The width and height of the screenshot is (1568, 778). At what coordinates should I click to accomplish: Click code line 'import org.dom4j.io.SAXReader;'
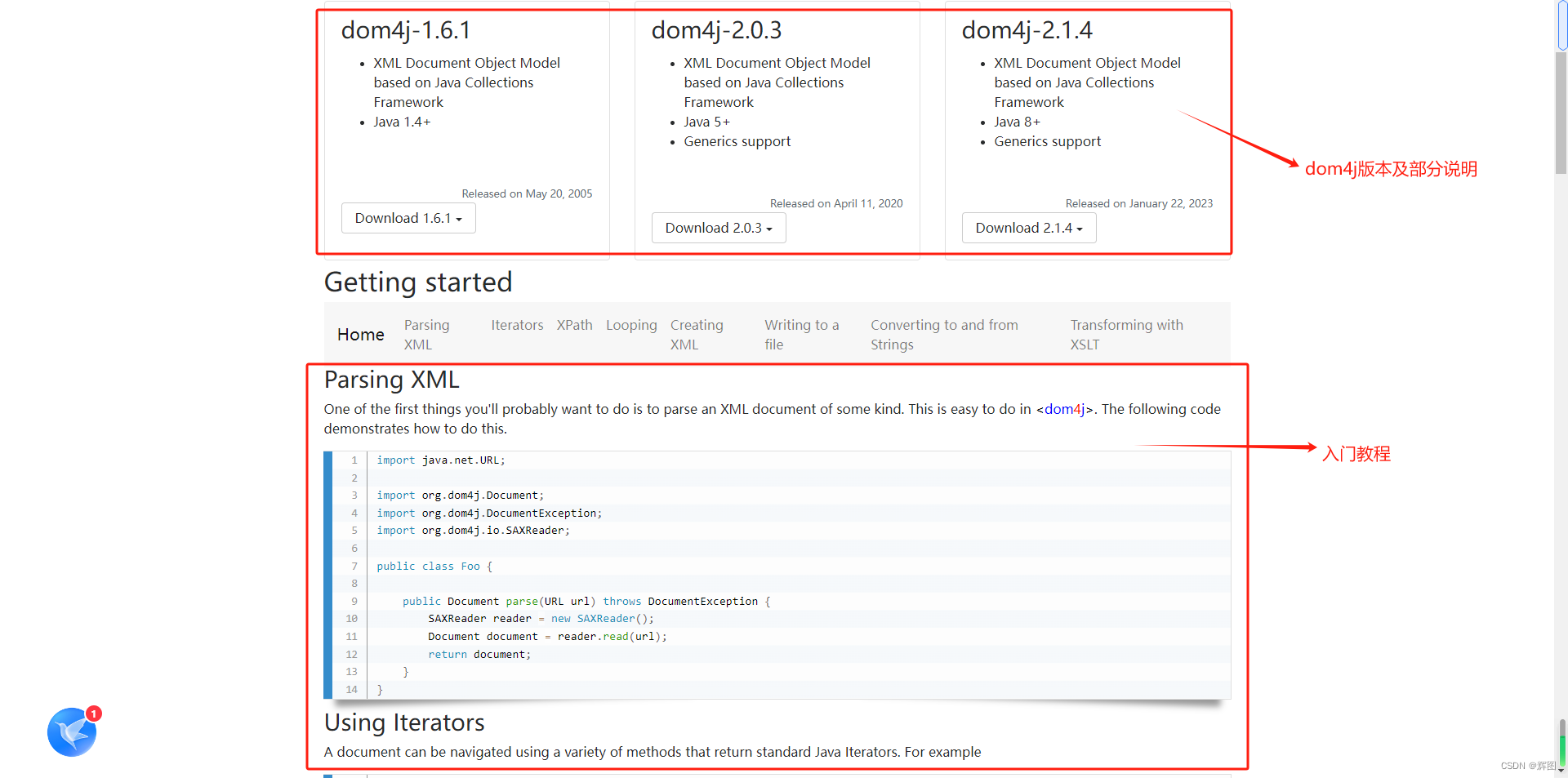click(x=474, y=531)
